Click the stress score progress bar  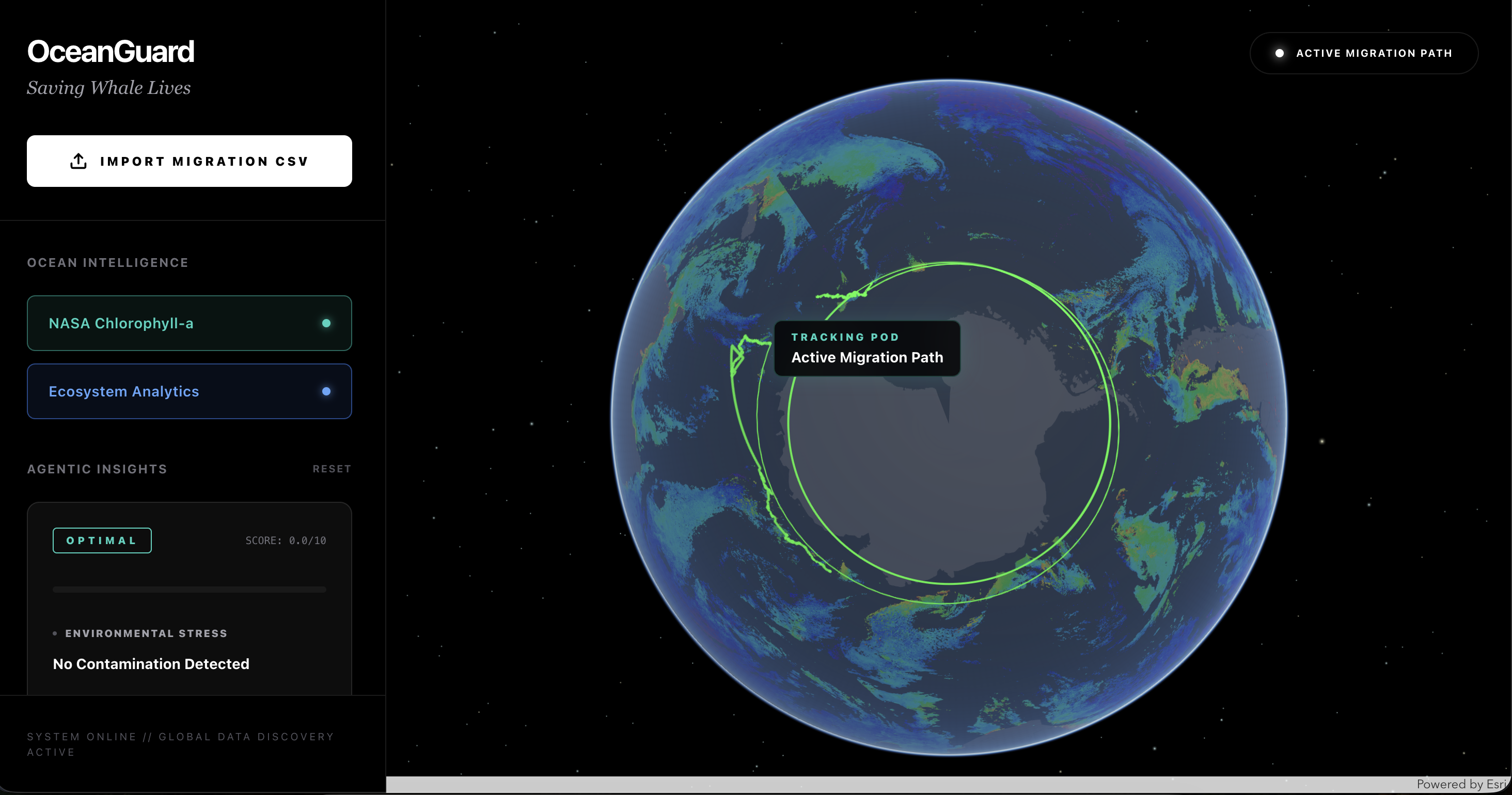coord(189,590)
